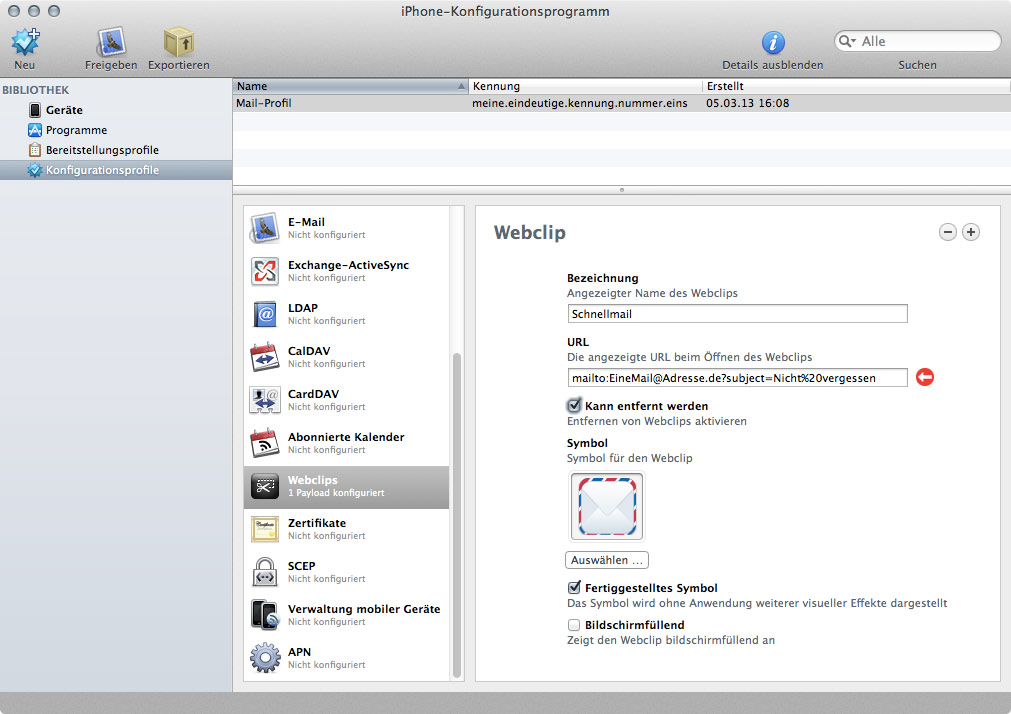Click the payload list scrollbar
The width and height of the screenshot is (1011, 714).
click(x=457, y=515)
